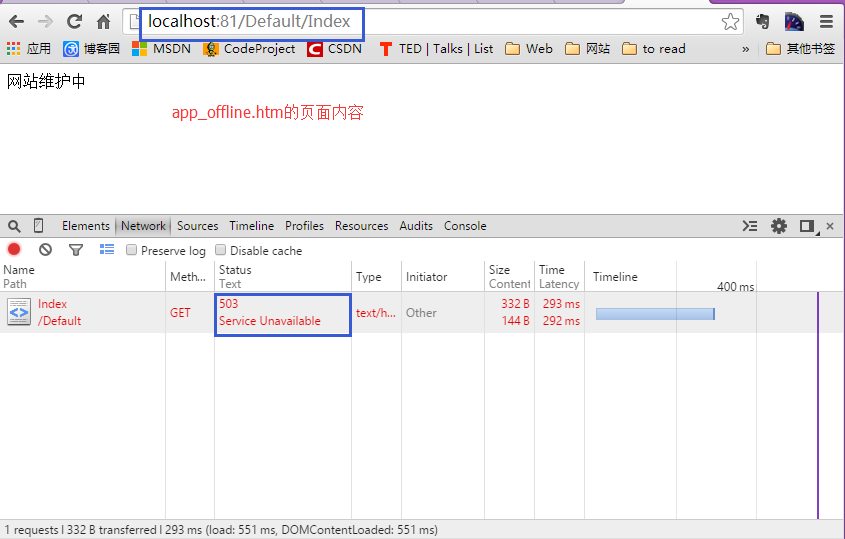Open the 应用 apps shortcut

click(x=29, y=49)
